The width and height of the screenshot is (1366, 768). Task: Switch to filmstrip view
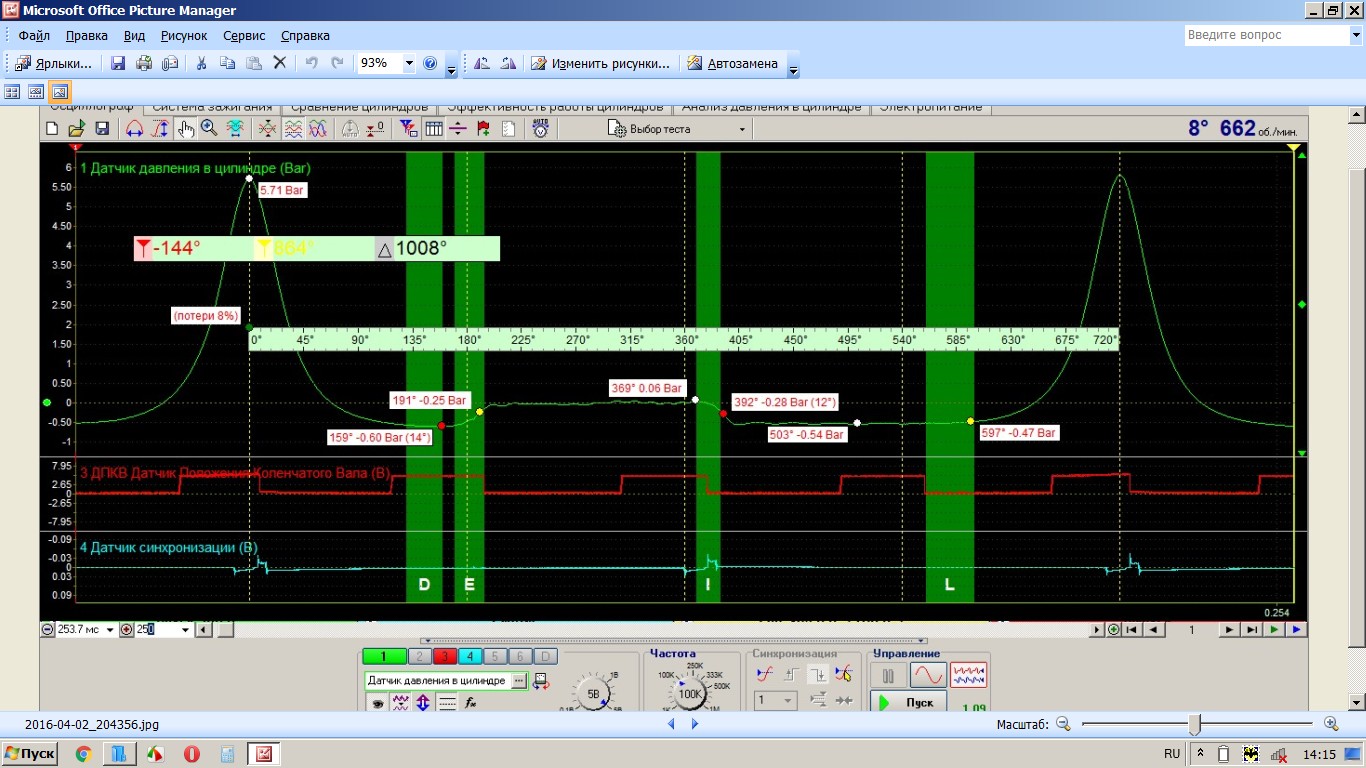tap(36, 92)
